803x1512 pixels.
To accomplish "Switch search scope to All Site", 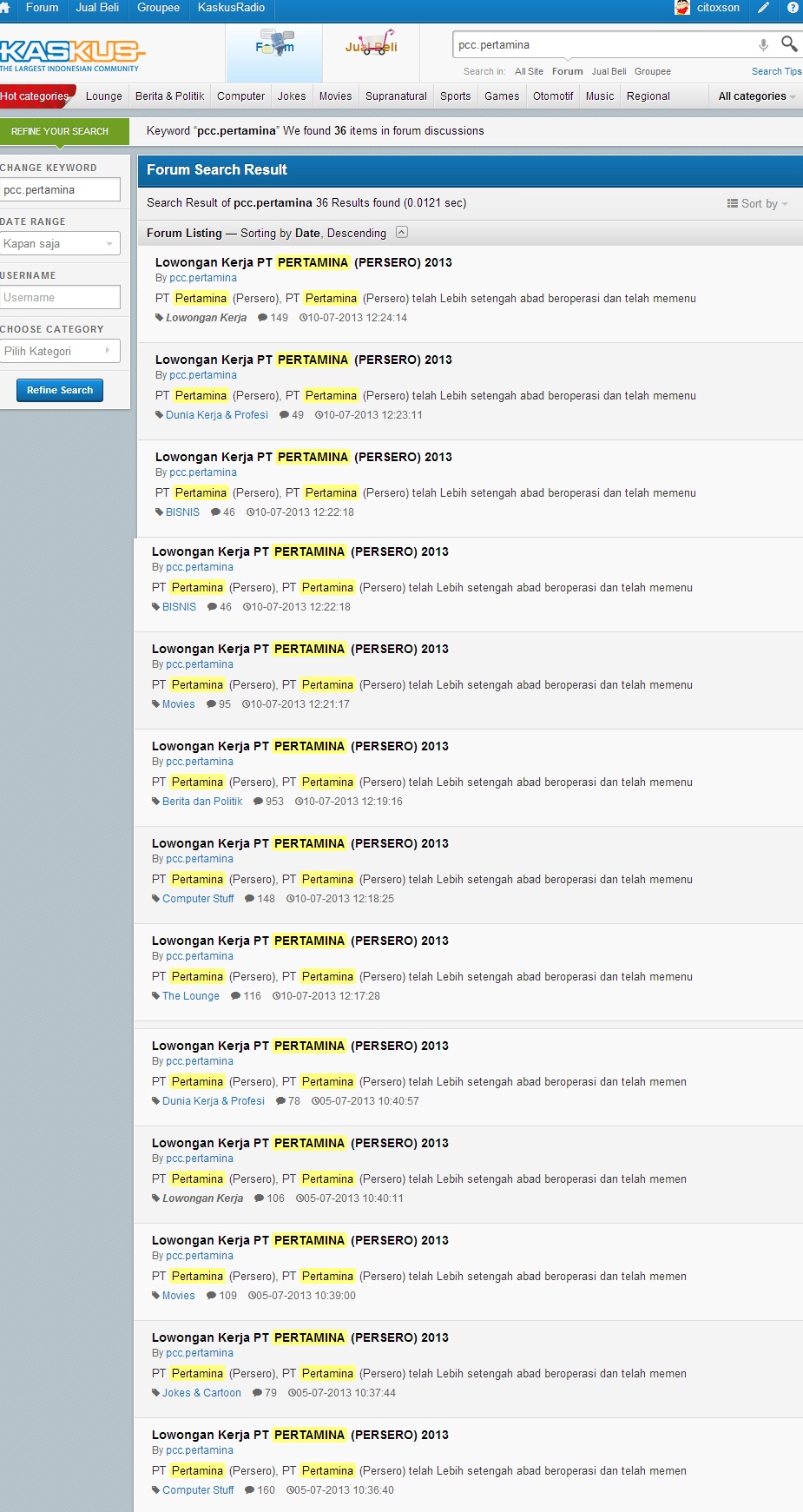I will (529, 71).
